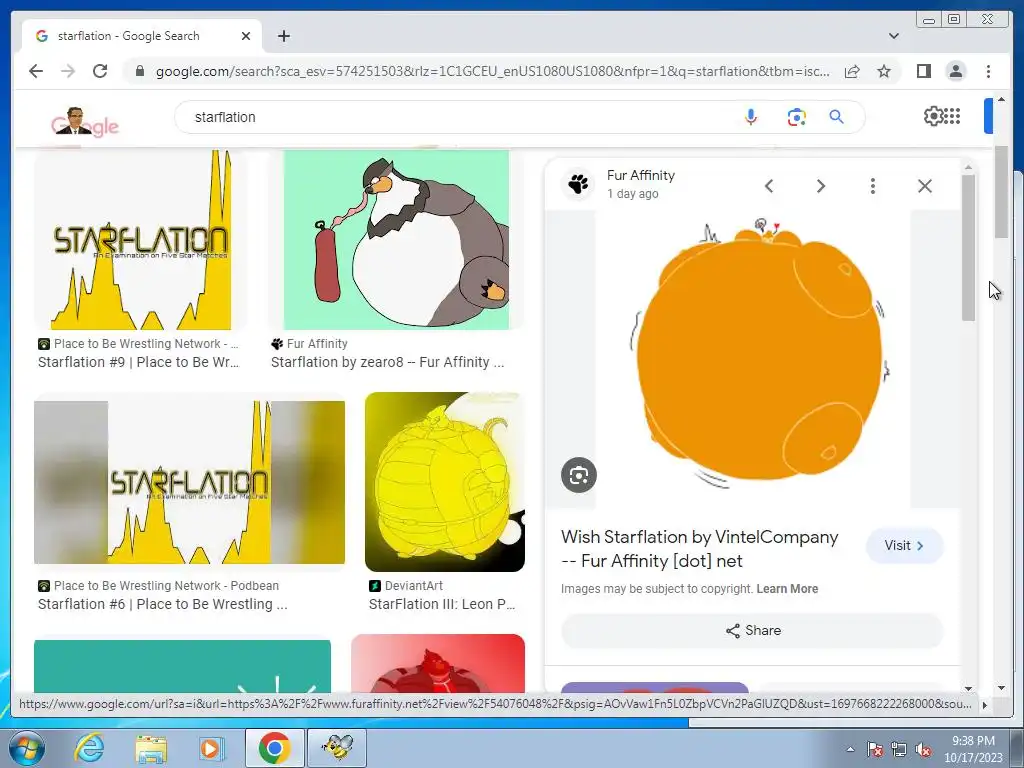Open Starflation #6 wrestling thumbnail
1024x768 pixels.
click(189, 482)
